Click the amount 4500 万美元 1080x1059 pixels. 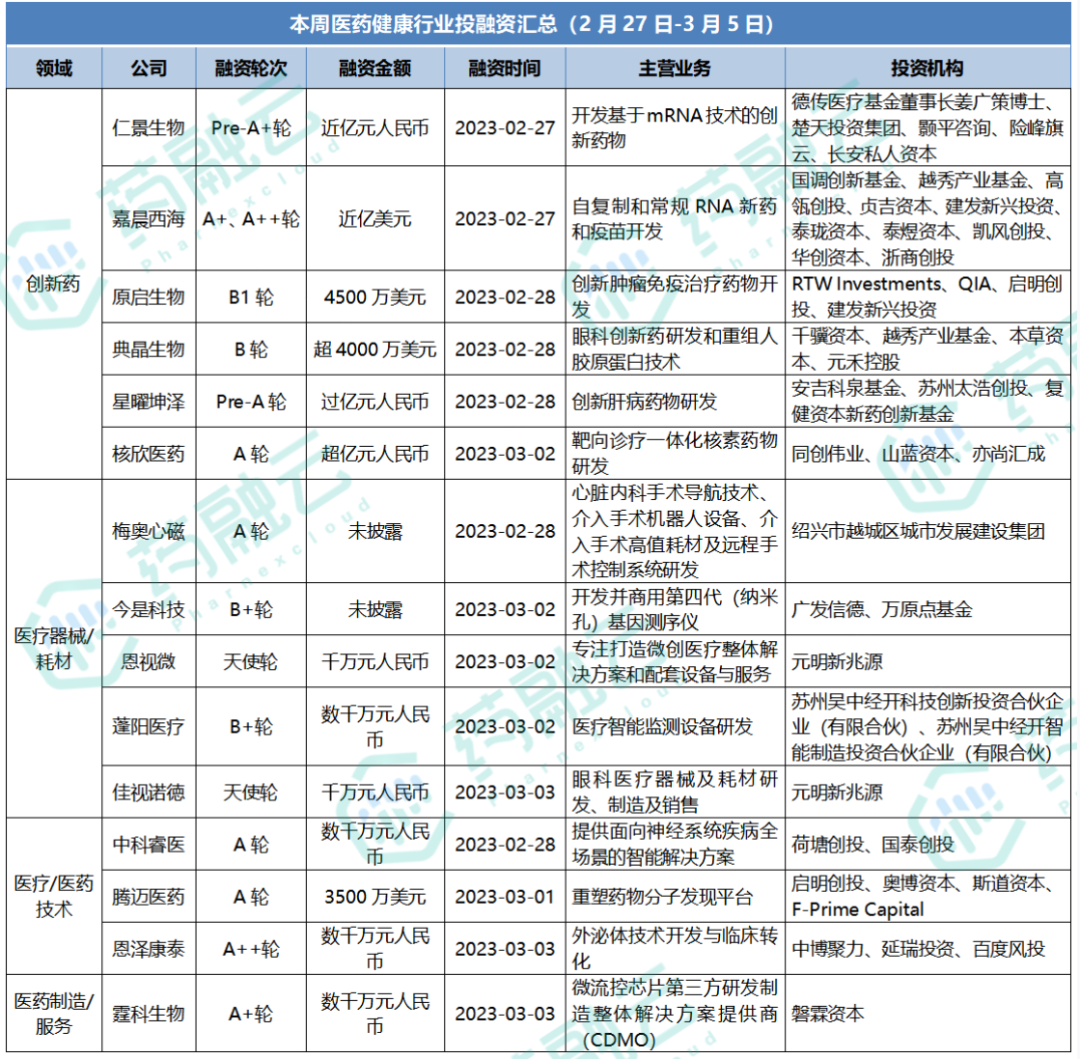point(375,297)
